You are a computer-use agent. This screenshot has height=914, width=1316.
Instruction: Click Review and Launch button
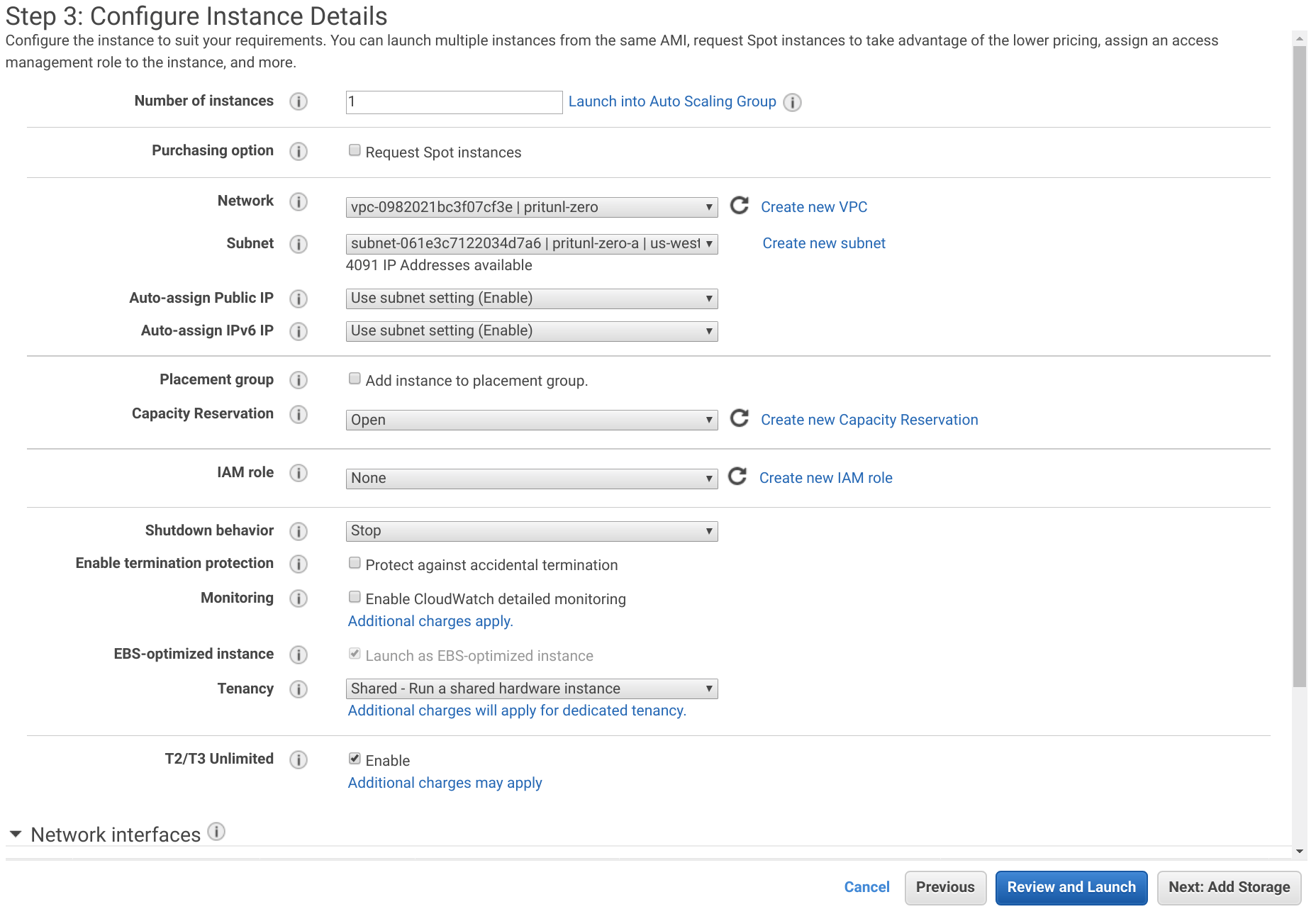pyautogui.click(x=1071, y=888)
